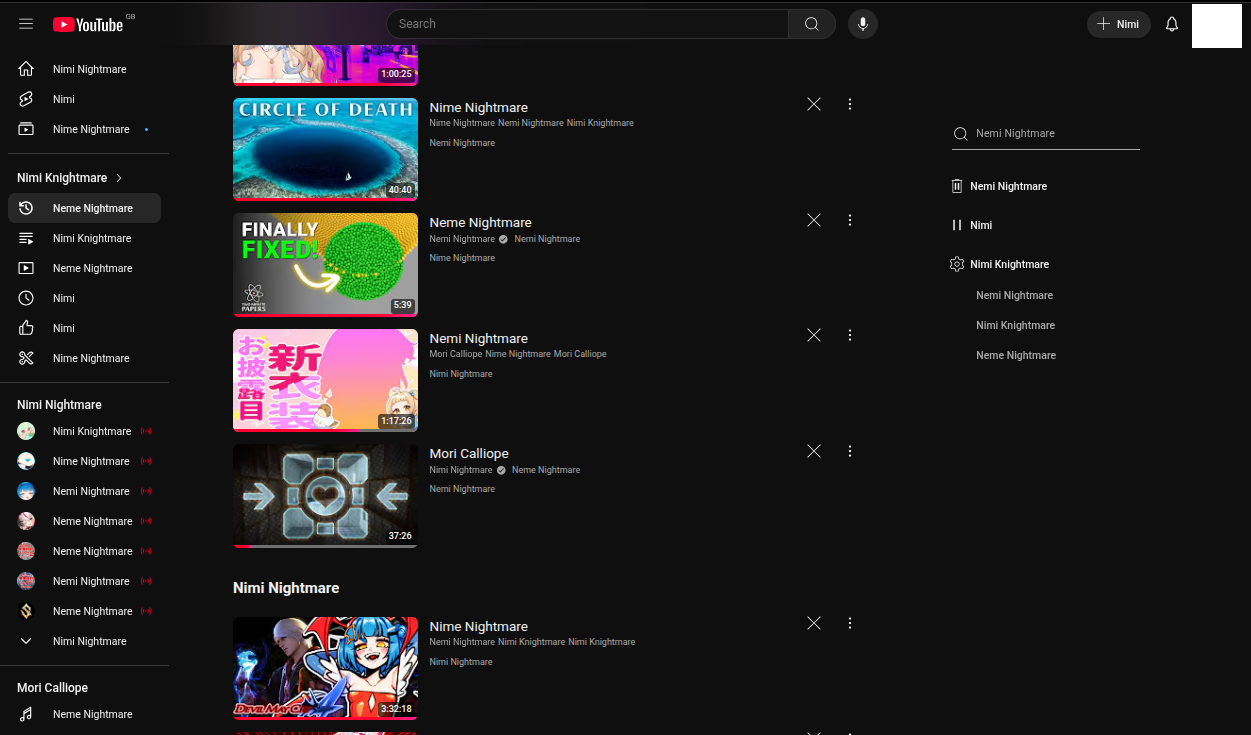Open live channel Nimi Knightmare in subscriptions
Screen dimensions: 1251x735
84,431
